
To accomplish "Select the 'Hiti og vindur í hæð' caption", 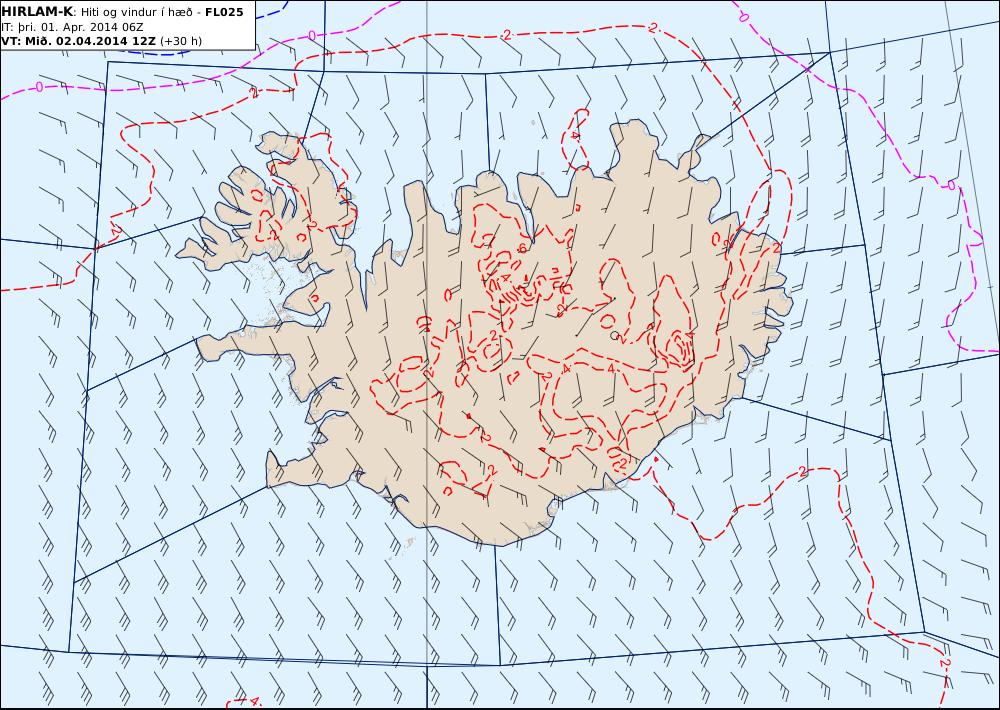I will pyautogui.click(x=136, y=12).
